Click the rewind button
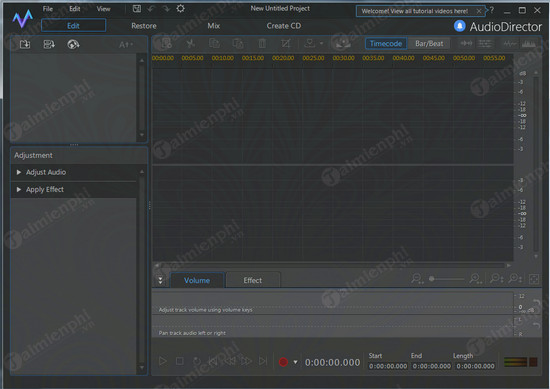The image size is (550, 389). (229, 361)
